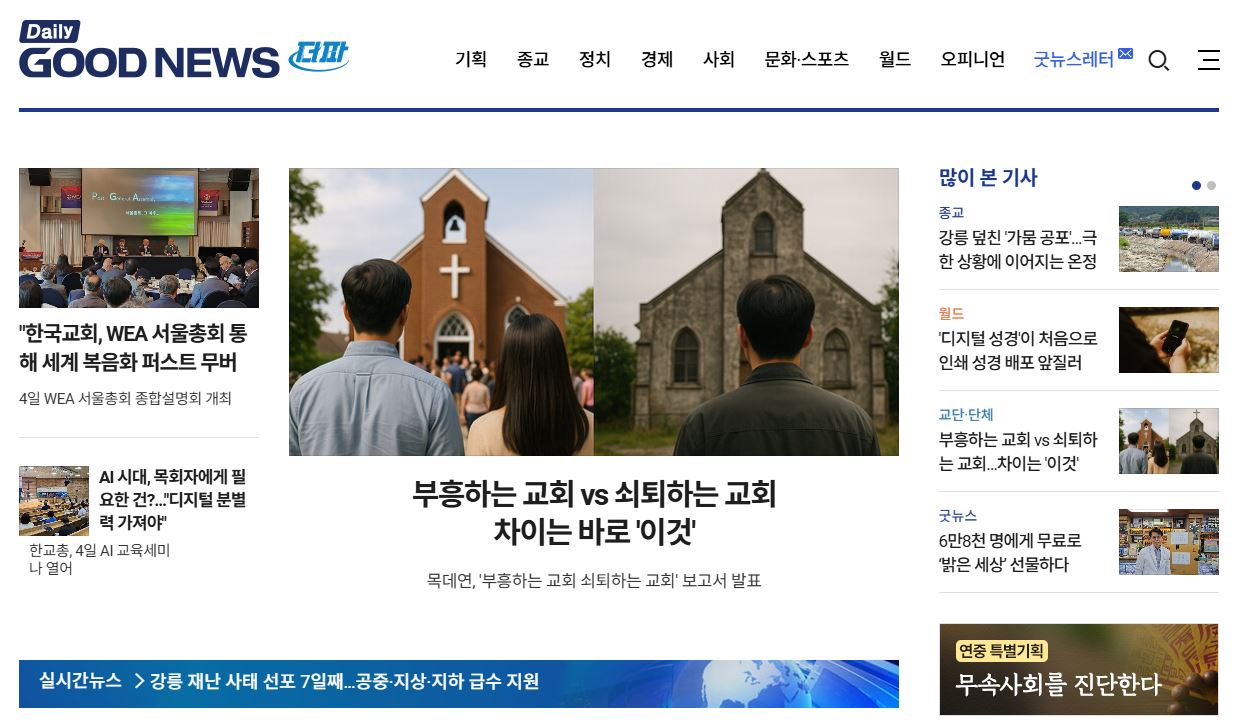Click the 실시간뉴스 강릉 재난 사태 ticker

[x=344, y=682]
